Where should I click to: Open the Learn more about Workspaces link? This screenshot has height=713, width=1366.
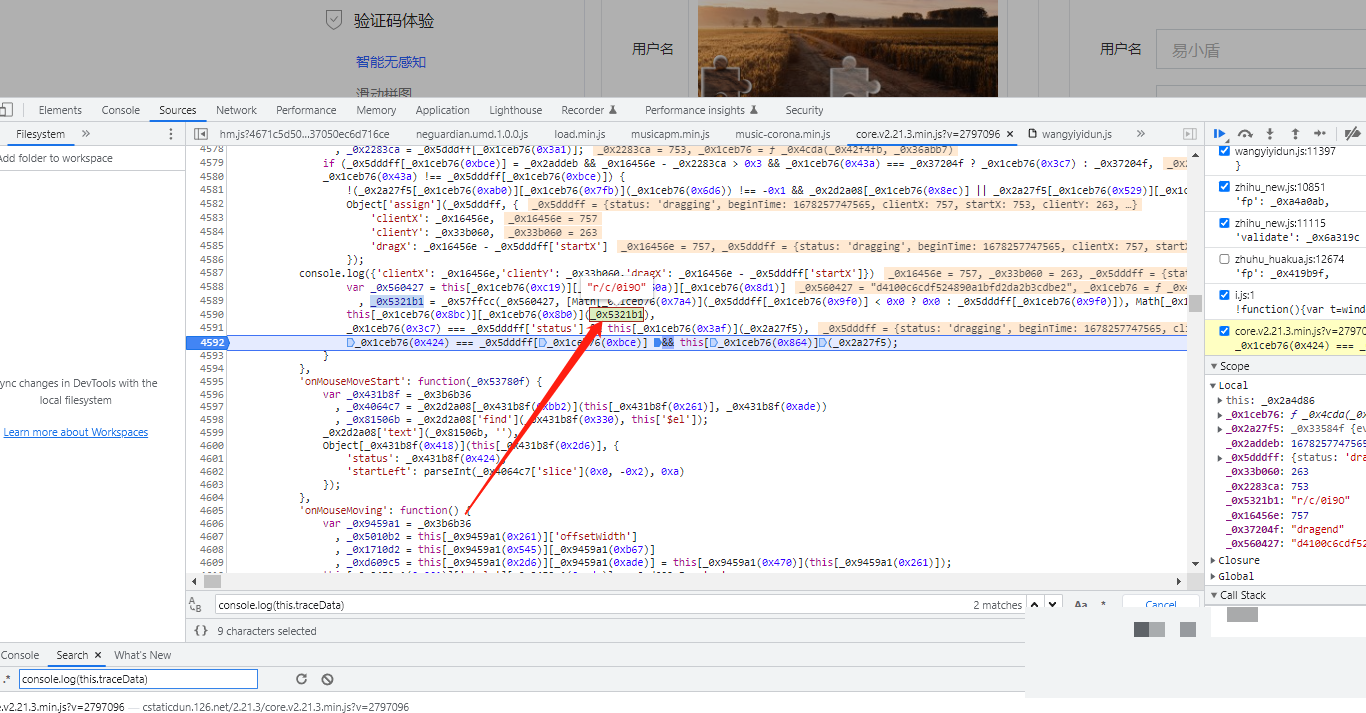click(x=76, y=432)
